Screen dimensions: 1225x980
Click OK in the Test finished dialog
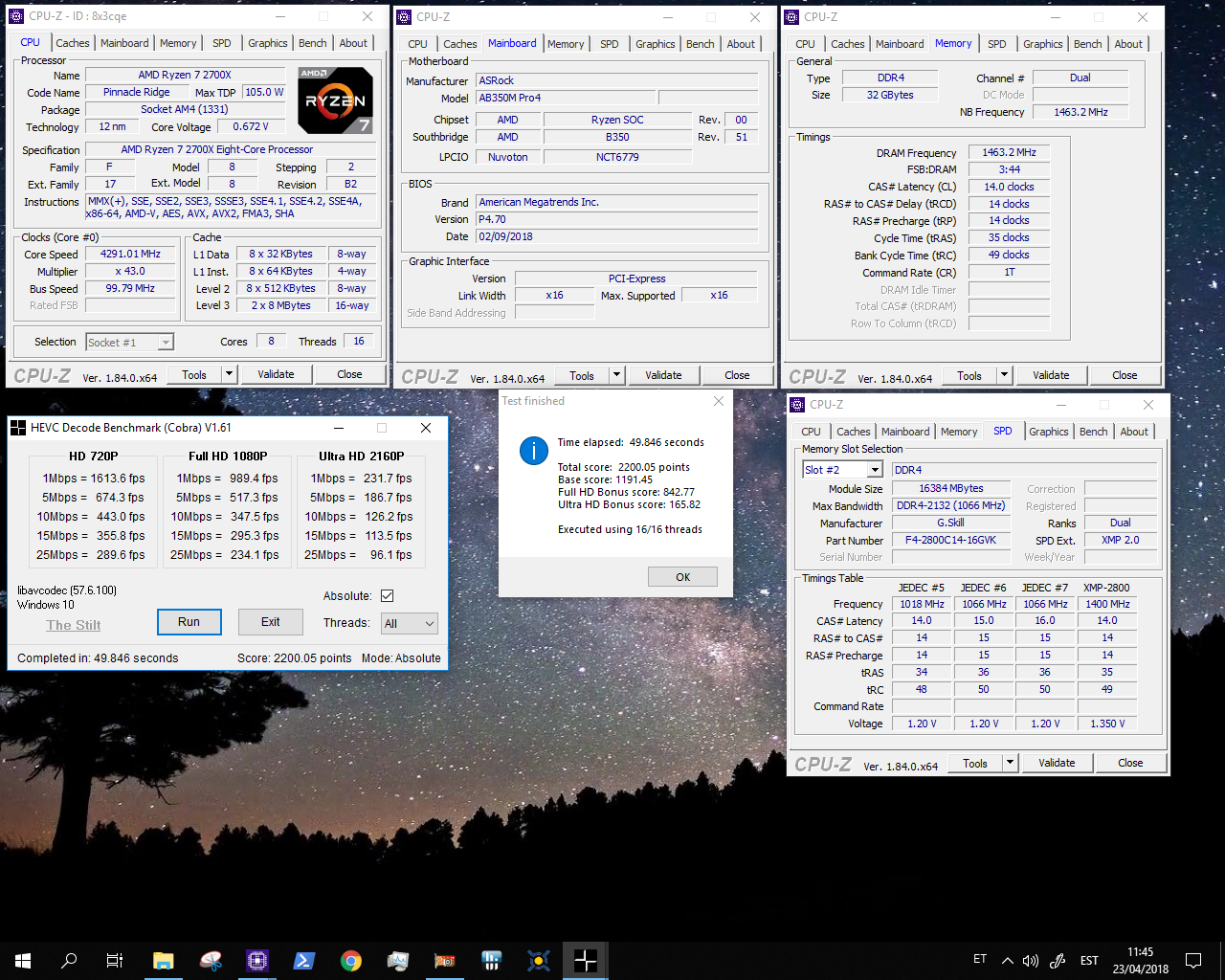[682, 577]
